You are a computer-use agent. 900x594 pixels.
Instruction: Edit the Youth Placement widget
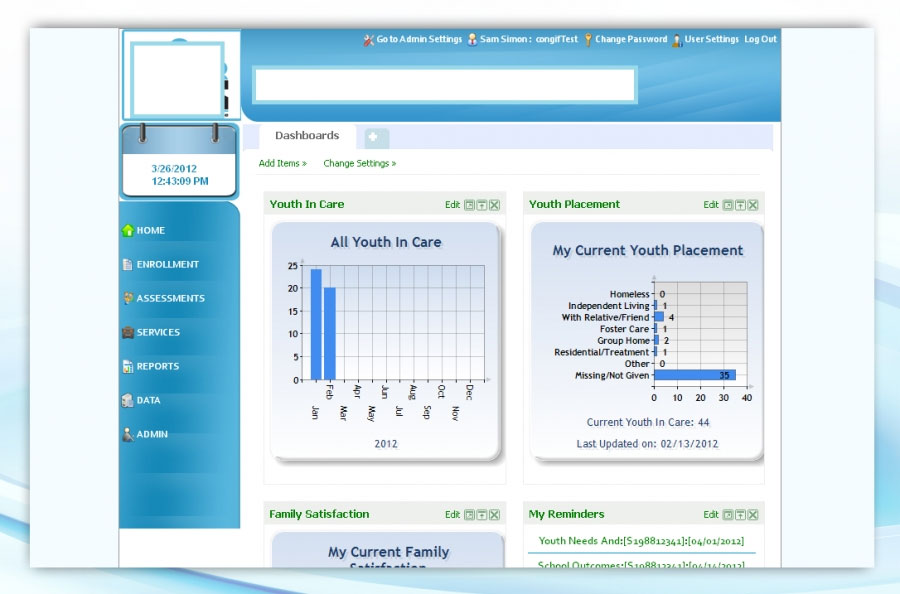tap(711, 205)
